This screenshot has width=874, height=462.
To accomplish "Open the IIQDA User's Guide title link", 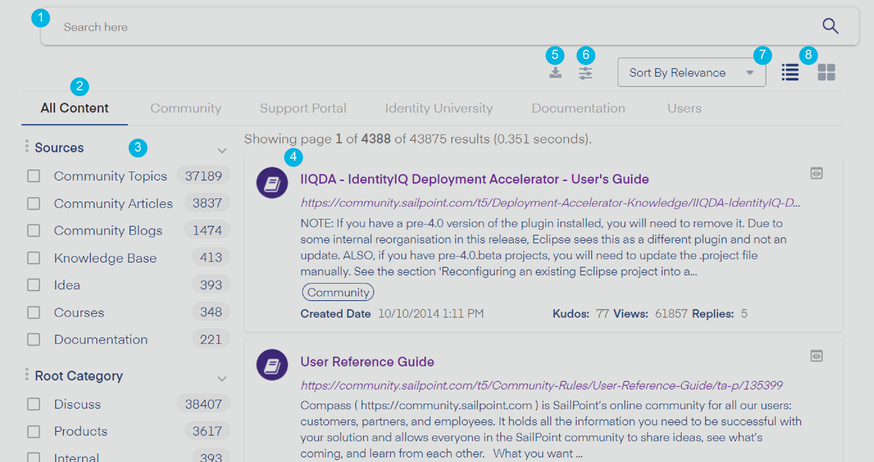I will tap(474, 180).
